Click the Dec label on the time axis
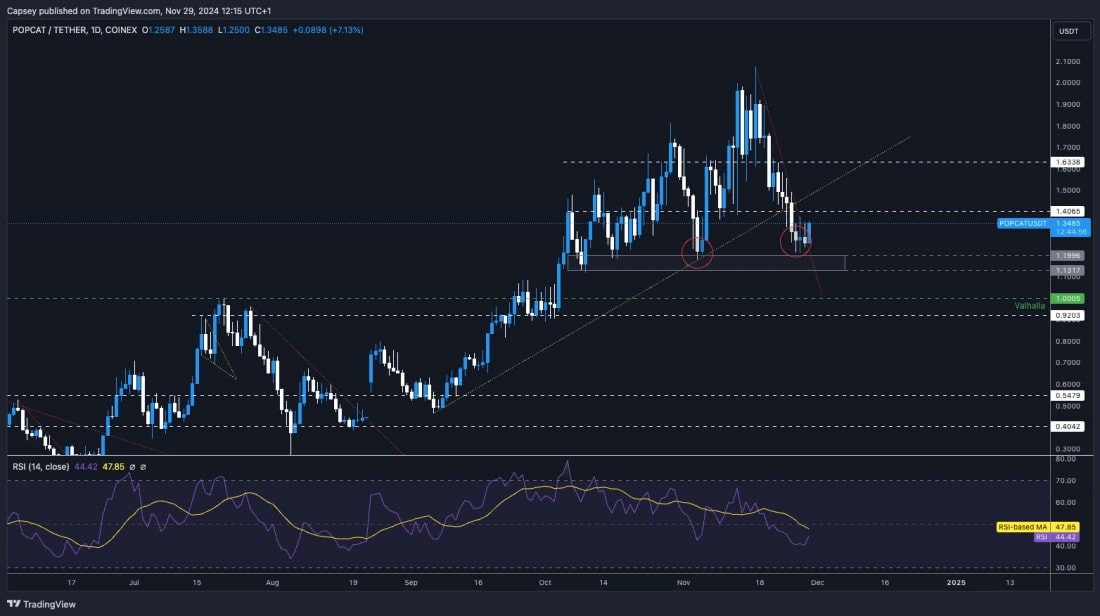Screen dimensions: 1100x616 819,582
